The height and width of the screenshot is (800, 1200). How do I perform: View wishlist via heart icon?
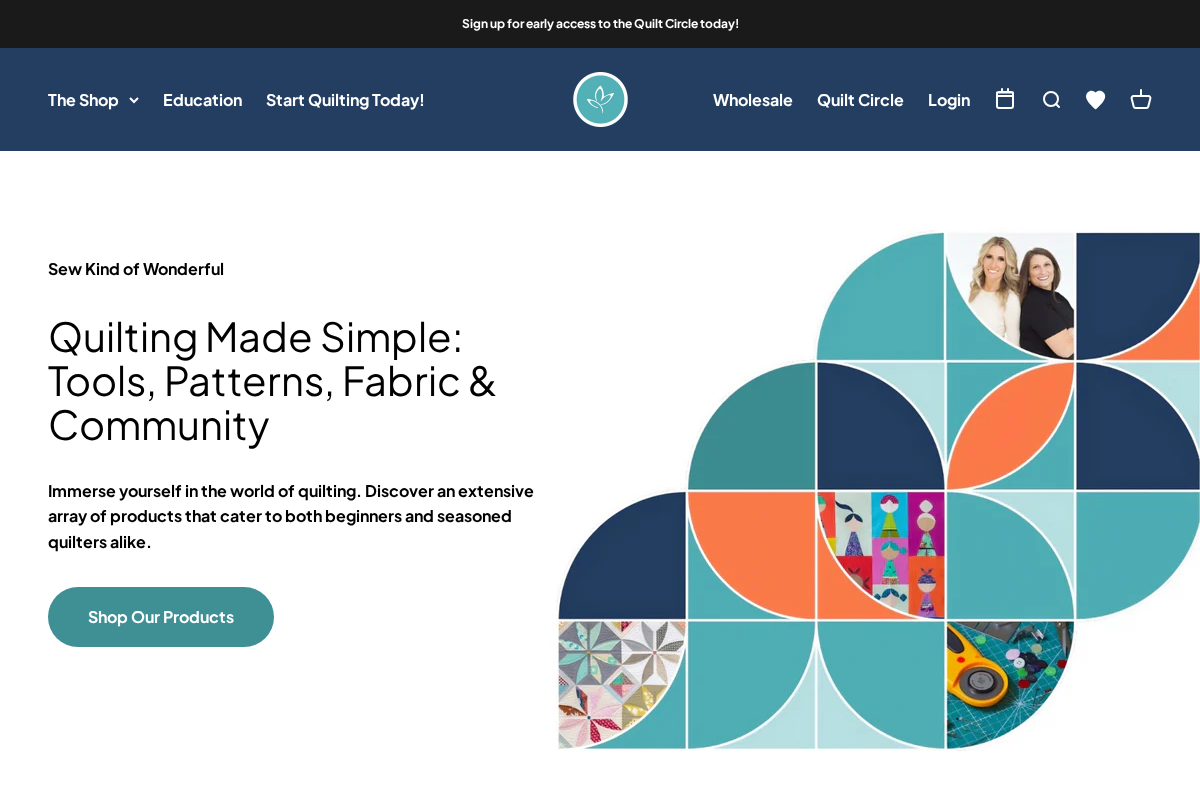[1095, 100]
